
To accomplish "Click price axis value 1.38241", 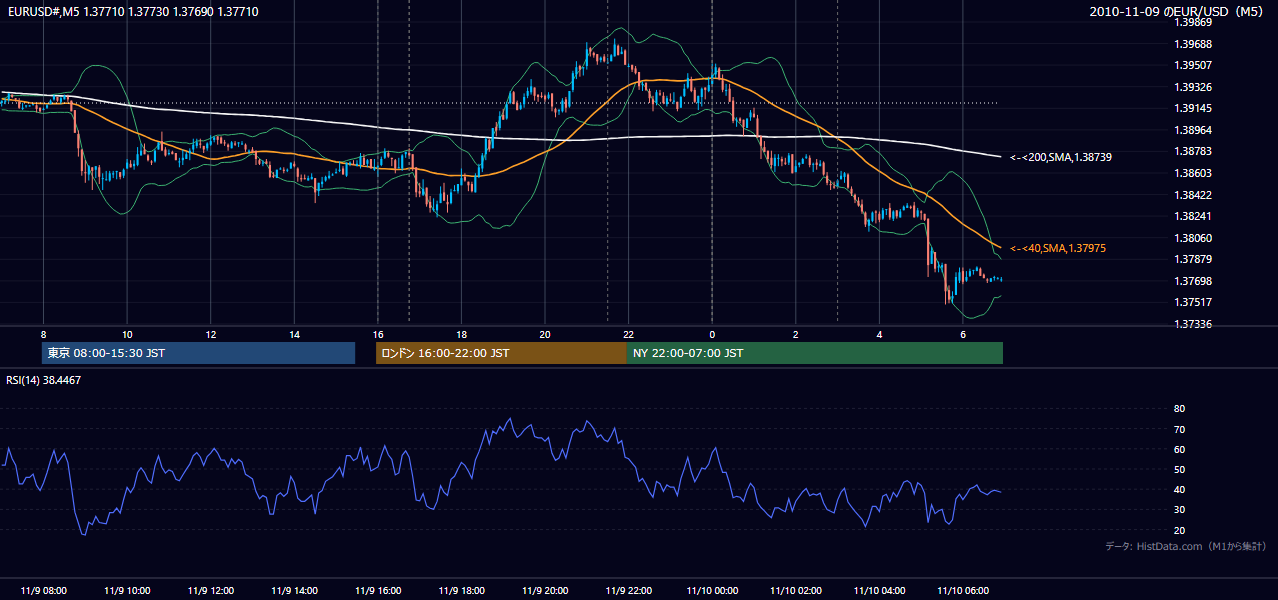I will [x=1192, y=216].
